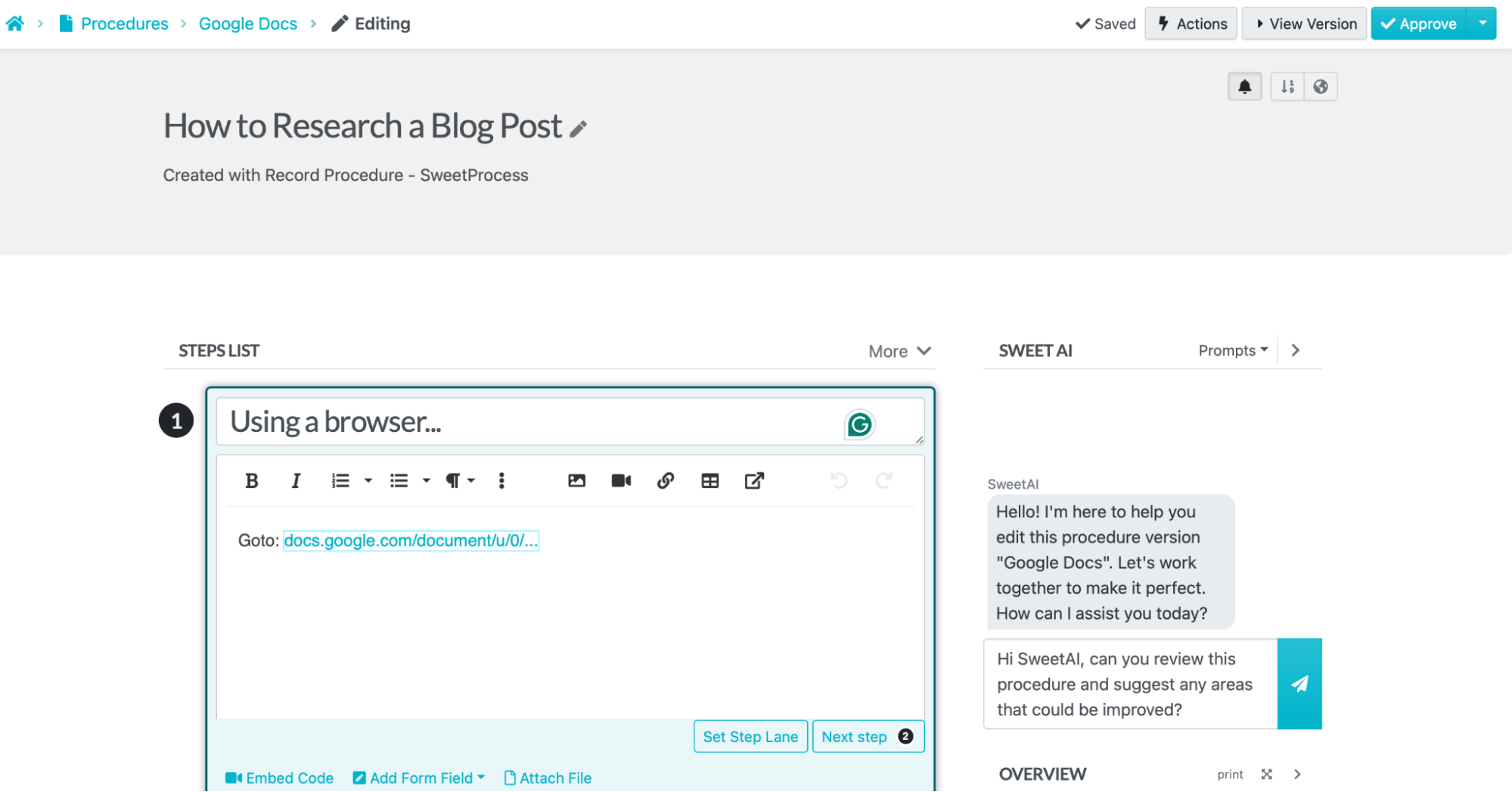Click the print link in Overview
This screenshot has width=1512, height=792.
[x=1230, y=774]
